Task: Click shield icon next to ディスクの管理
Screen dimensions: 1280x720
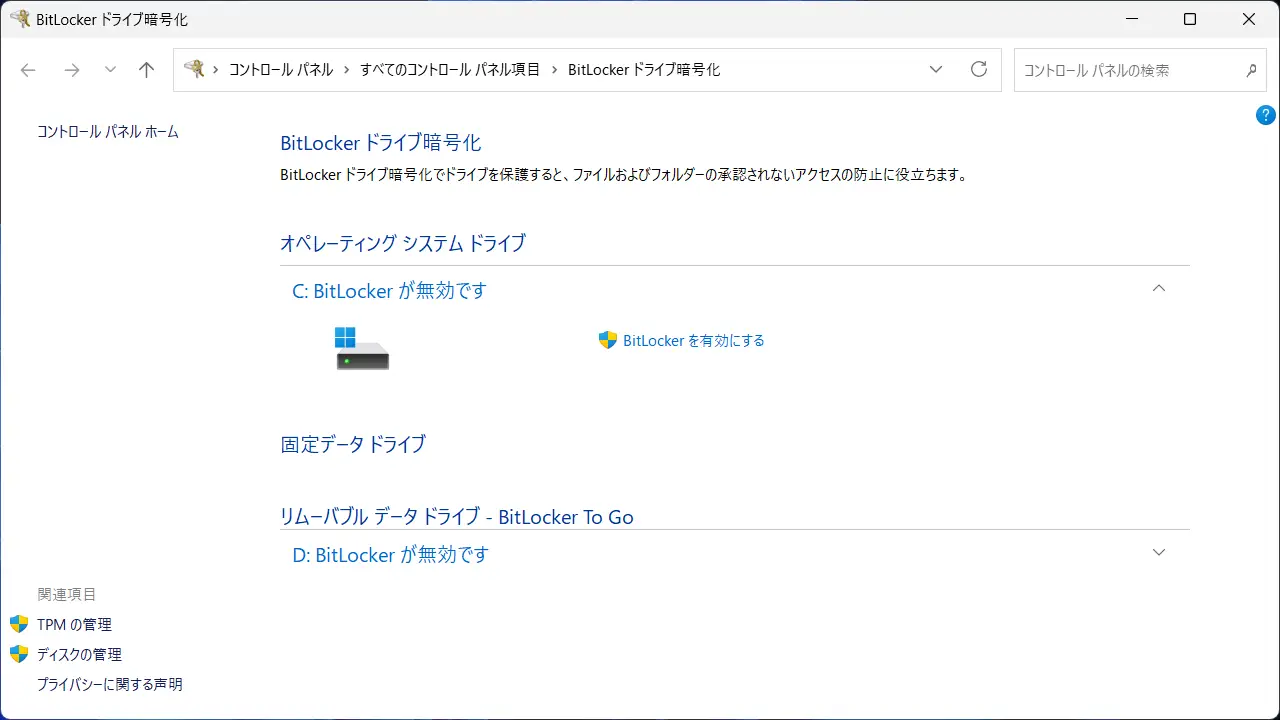Action: [19, 654]
